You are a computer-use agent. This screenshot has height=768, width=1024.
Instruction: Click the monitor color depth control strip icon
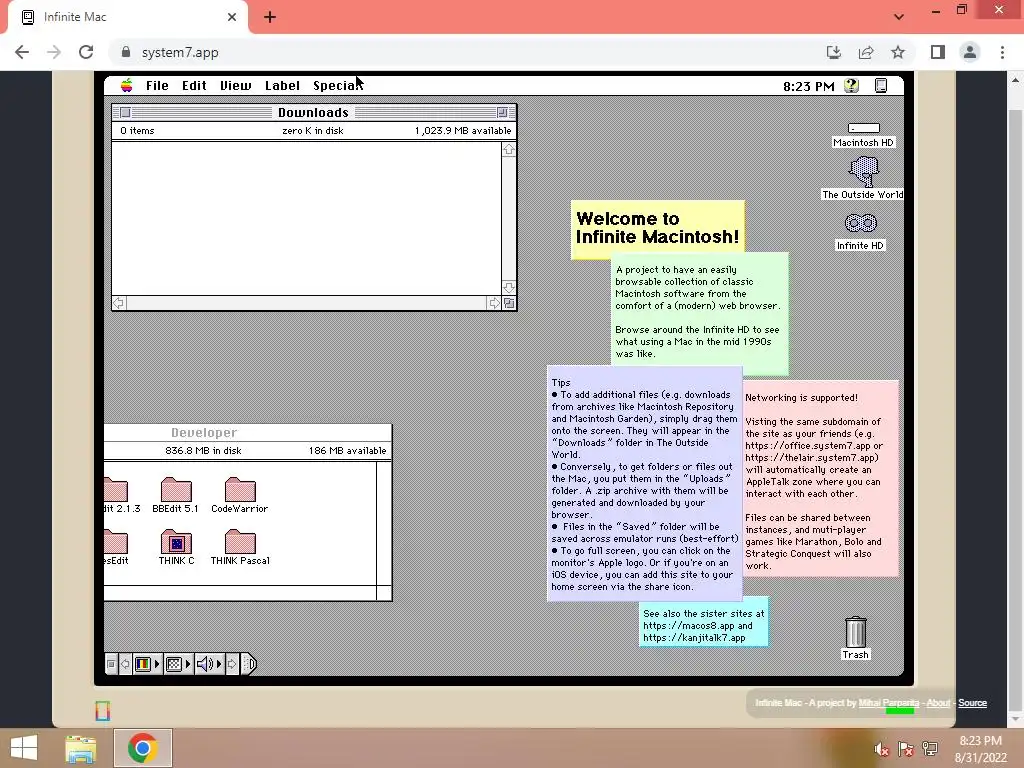(142, 664)
